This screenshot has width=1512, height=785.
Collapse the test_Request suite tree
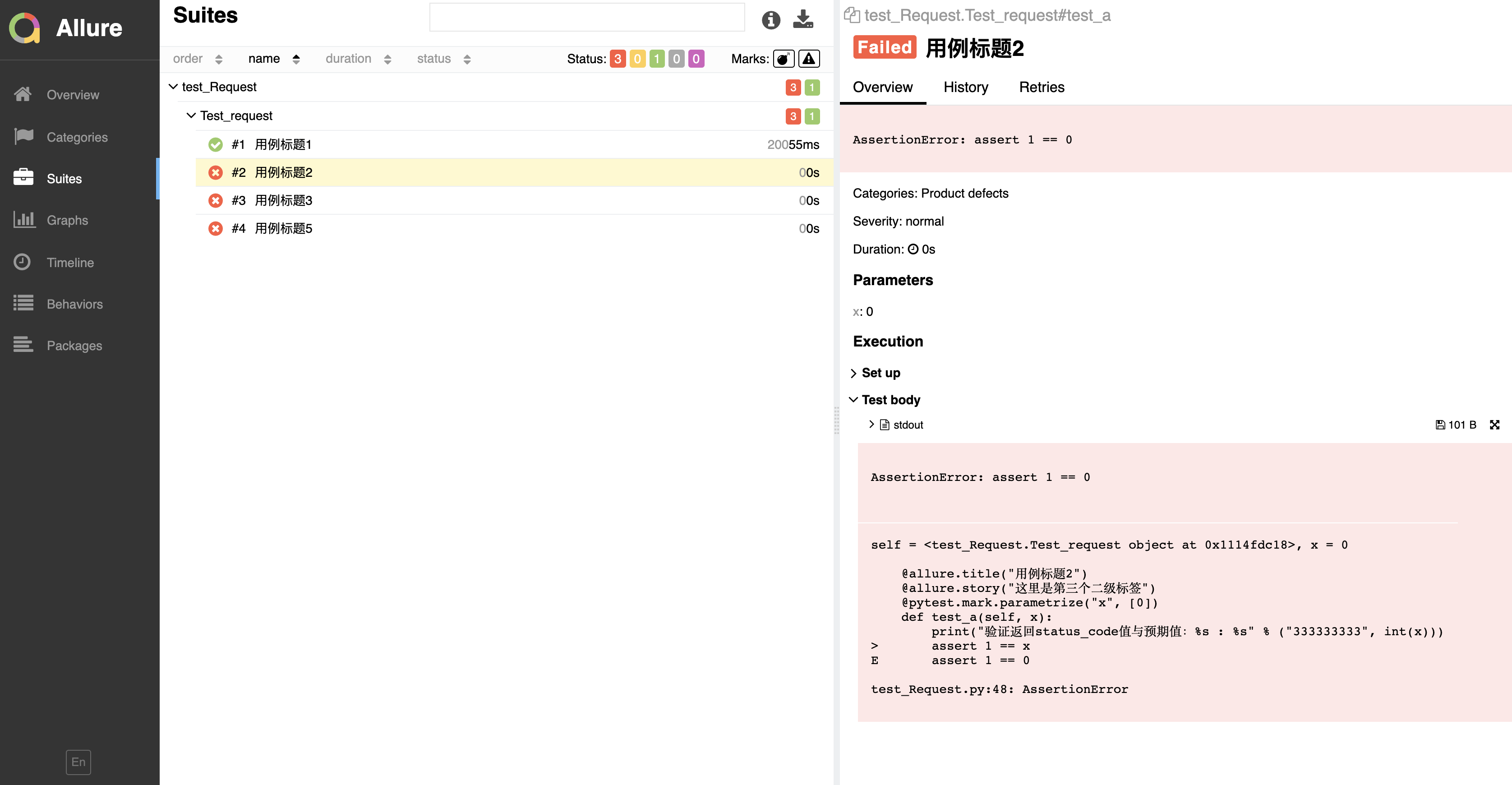point(173,86)
